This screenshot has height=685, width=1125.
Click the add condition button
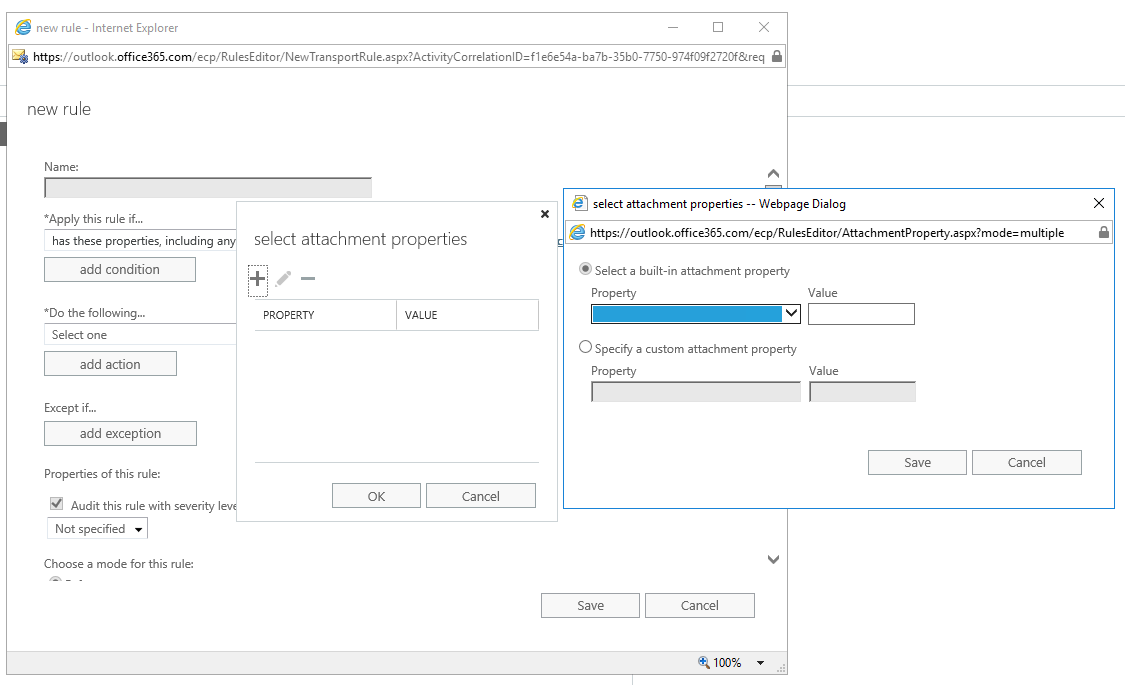pyautogui.click(x=120, y=270)
